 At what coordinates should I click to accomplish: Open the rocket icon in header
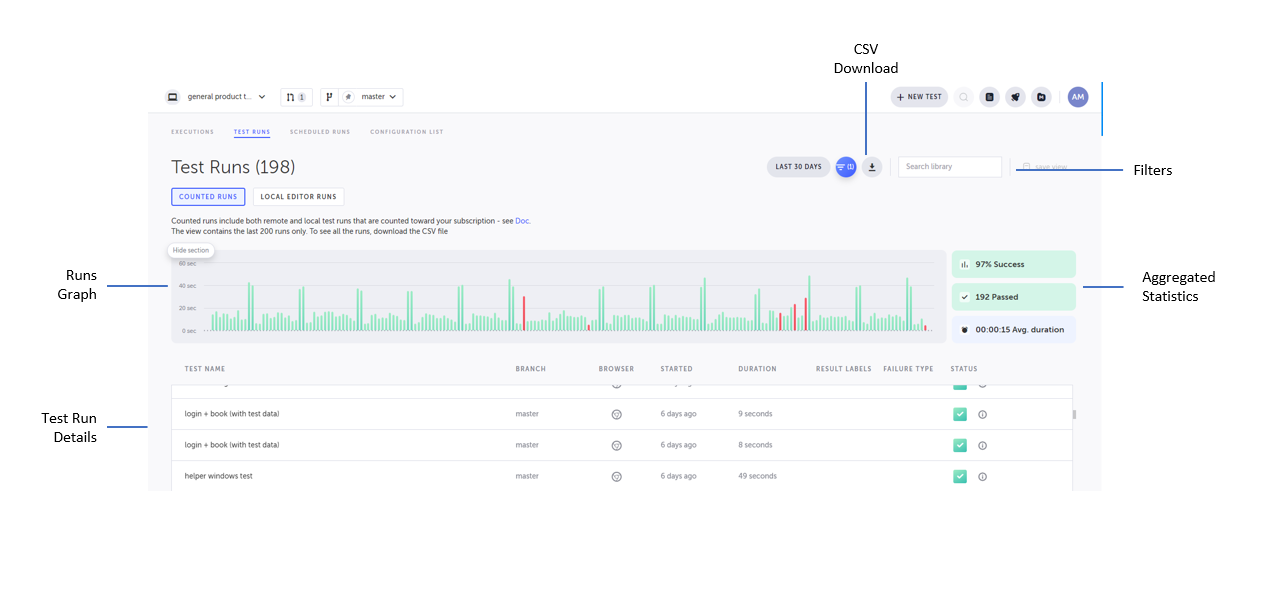(x=1015, y=97)
